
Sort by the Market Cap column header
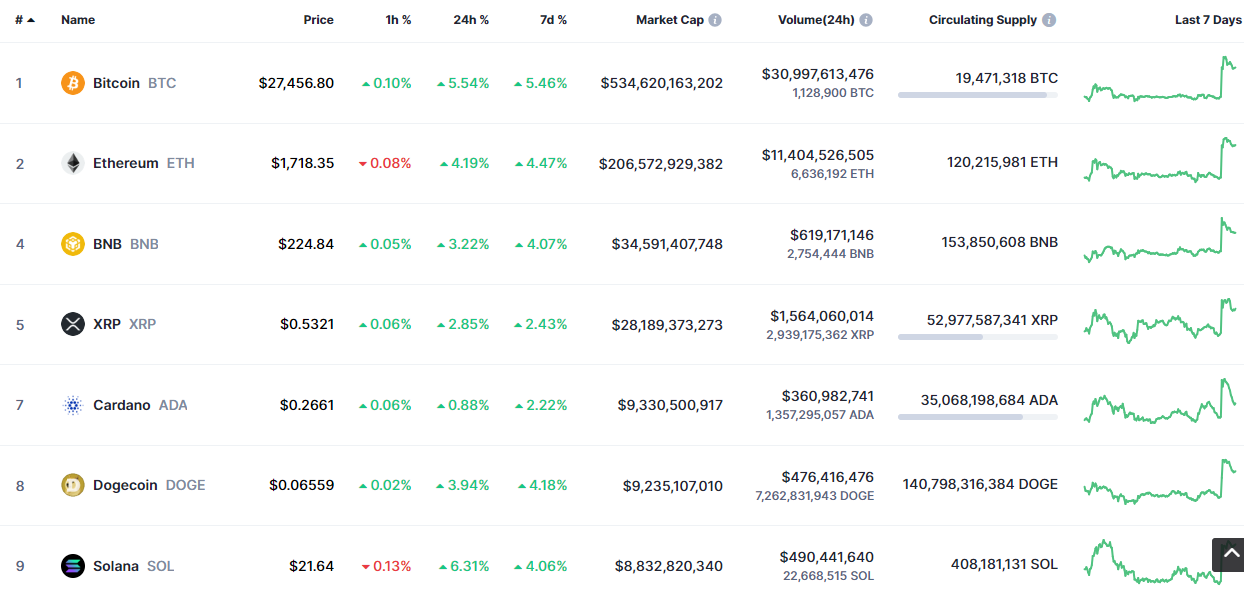click(670, 20)
